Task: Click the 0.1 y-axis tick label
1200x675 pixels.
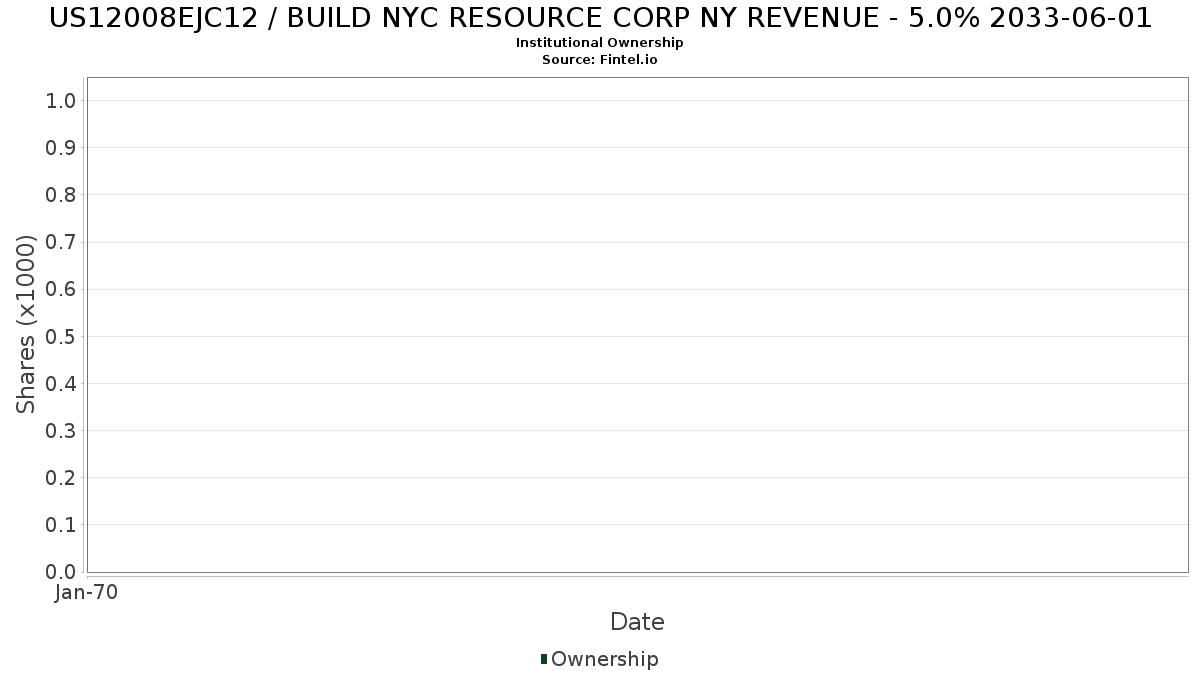Action: point(61,525)
